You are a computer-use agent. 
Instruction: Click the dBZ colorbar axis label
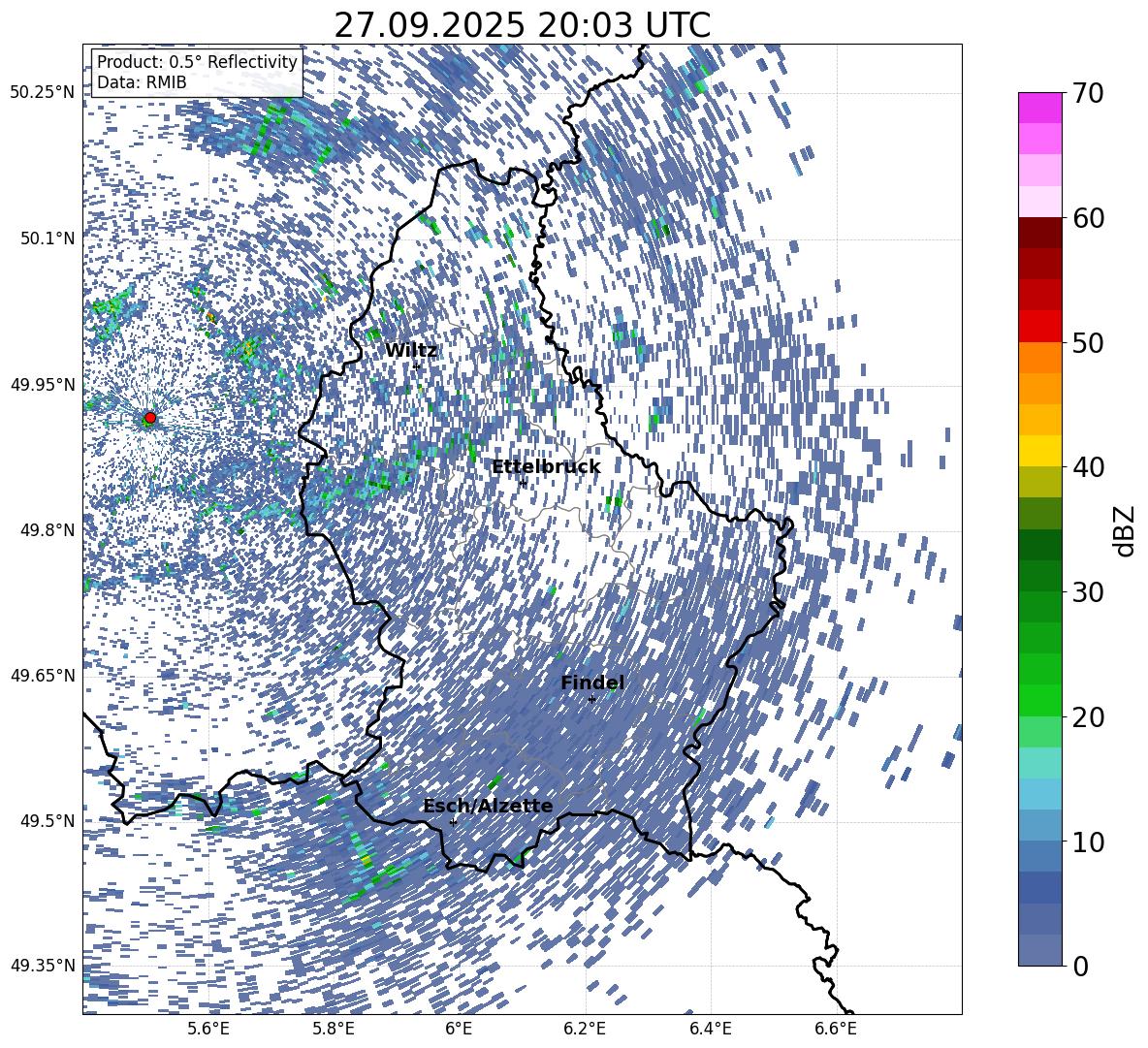pyautogui.click(x=1126, y=530)
